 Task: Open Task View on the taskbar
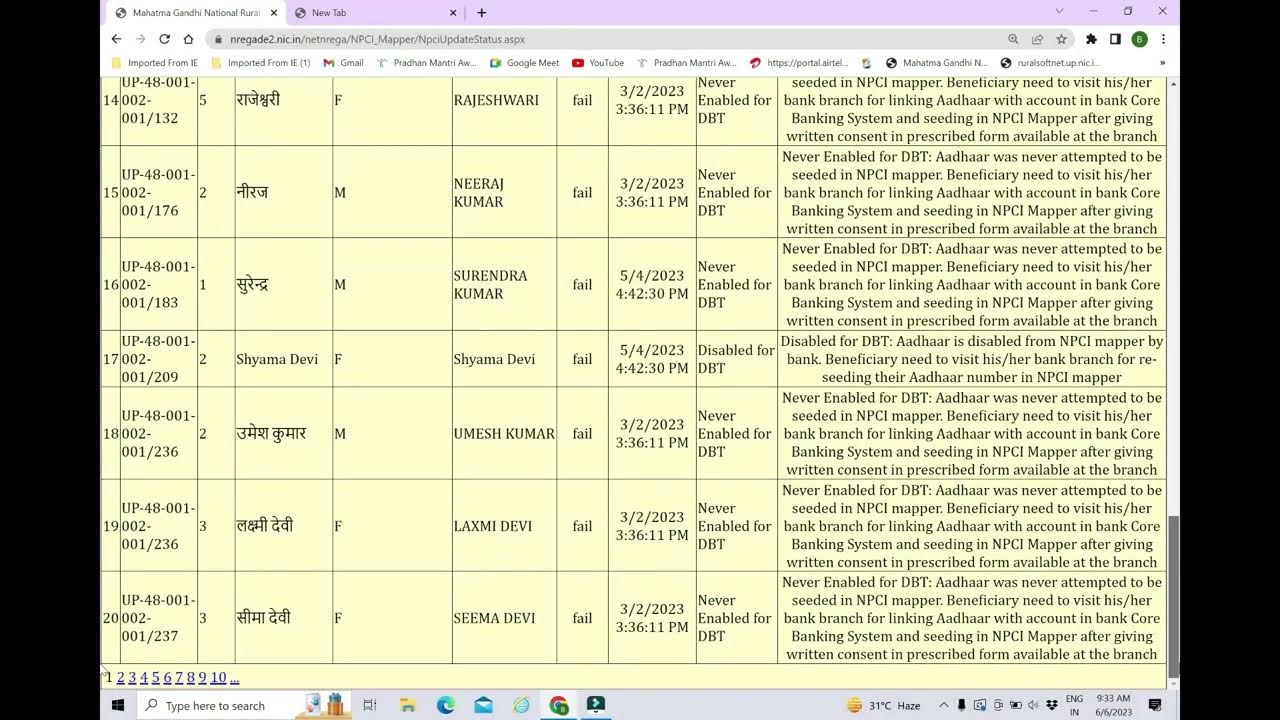(369, 705)
